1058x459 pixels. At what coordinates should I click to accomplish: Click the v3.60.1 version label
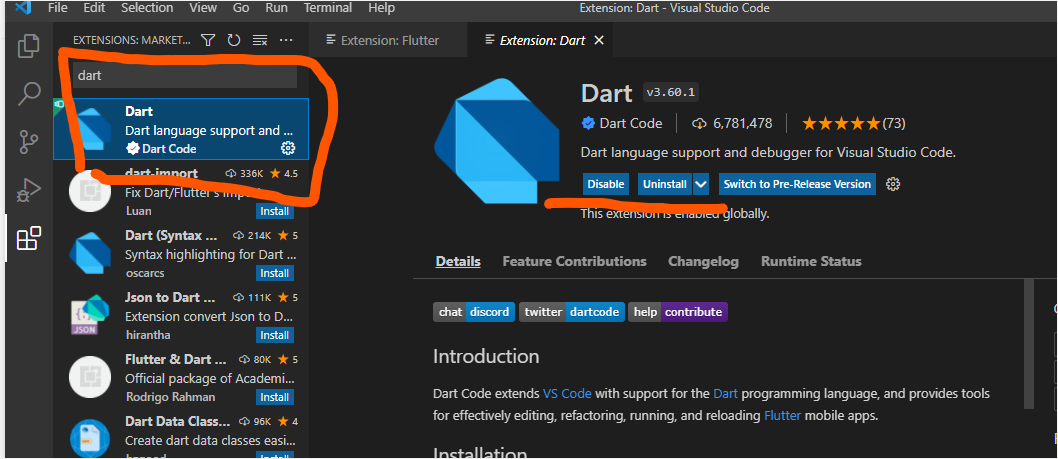[671, 92]
